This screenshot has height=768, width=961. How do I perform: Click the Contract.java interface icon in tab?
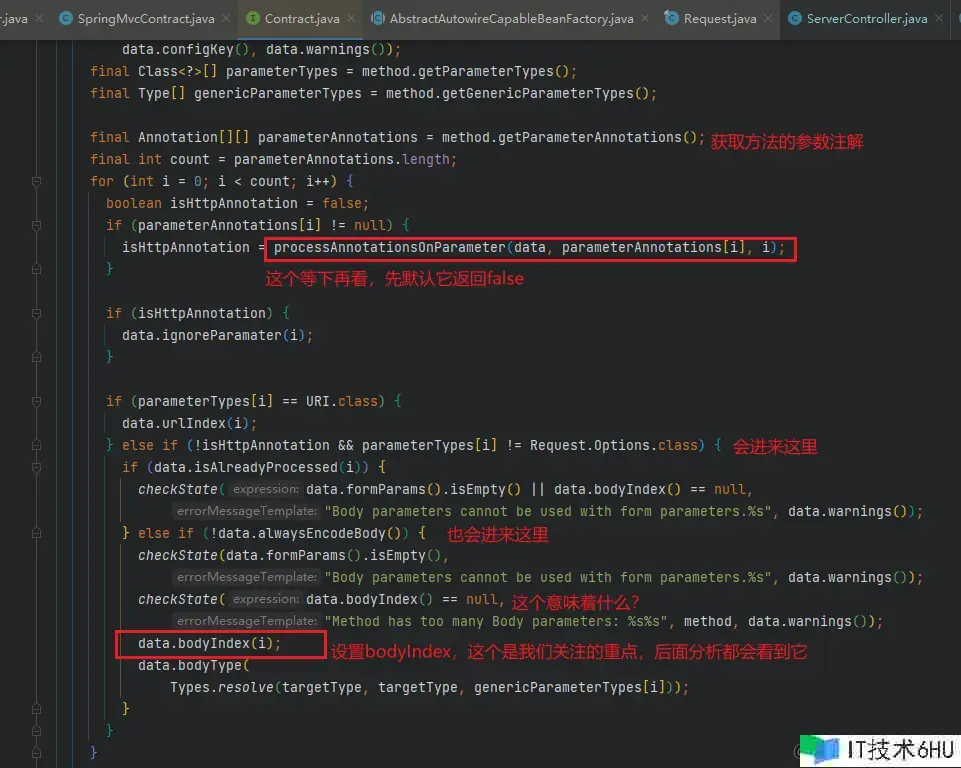[253, 19]
